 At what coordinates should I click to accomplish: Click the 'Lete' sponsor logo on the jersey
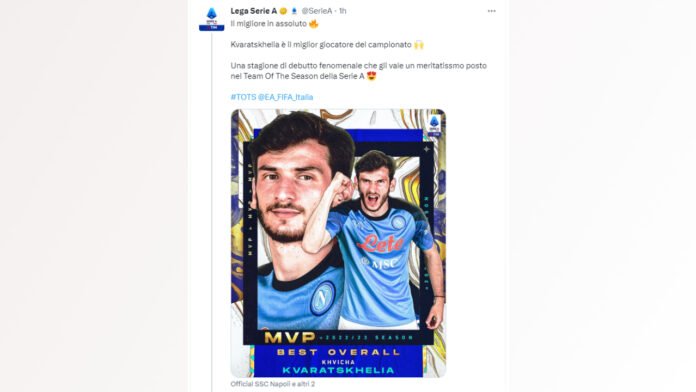[380, 243]
